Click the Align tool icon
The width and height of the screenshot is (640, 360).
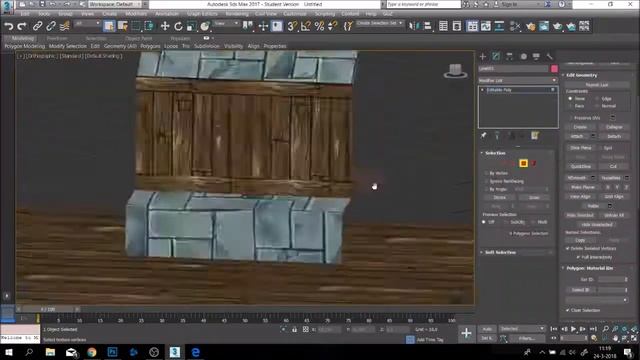(427, 26)
